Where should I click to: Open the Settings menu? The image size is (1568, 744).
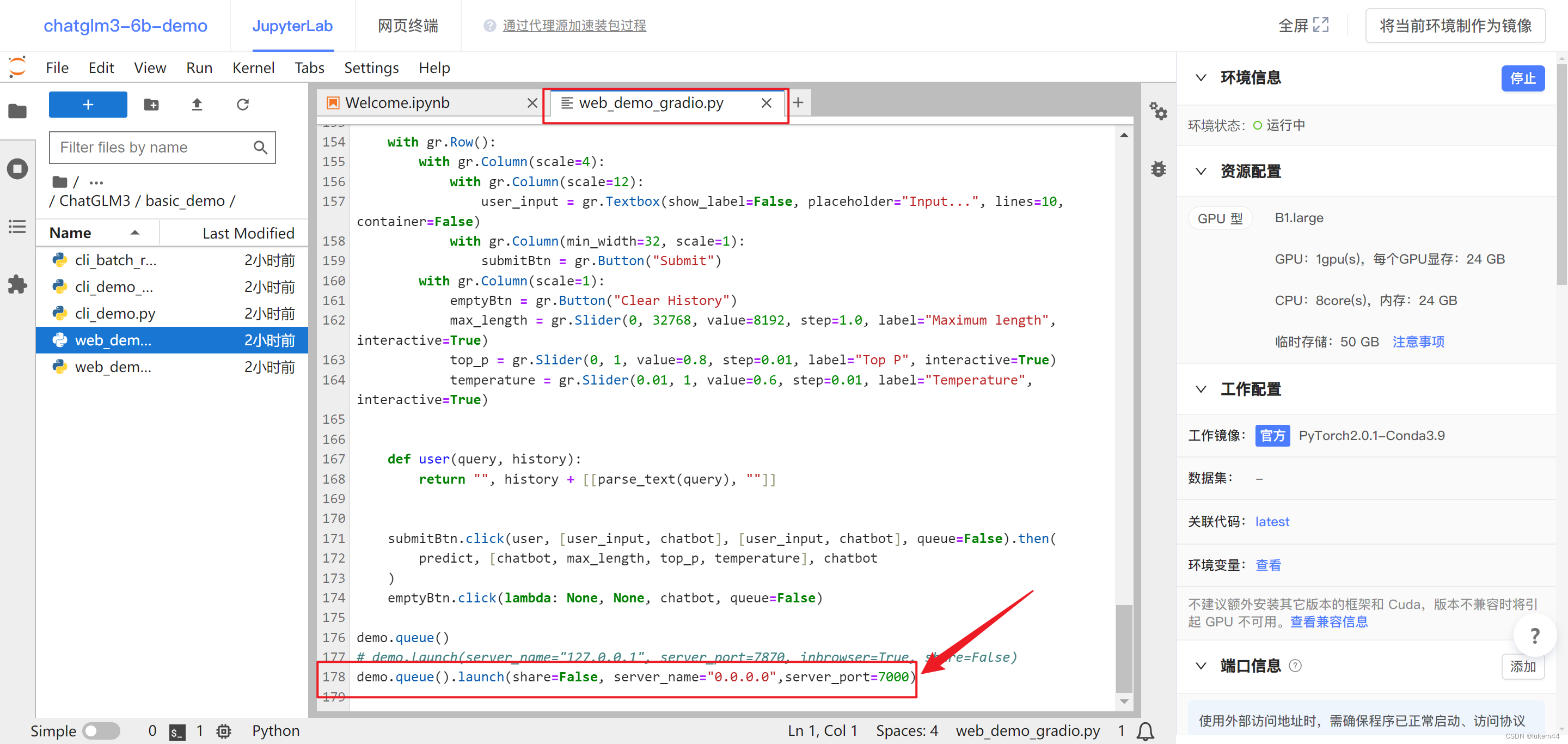371,68
